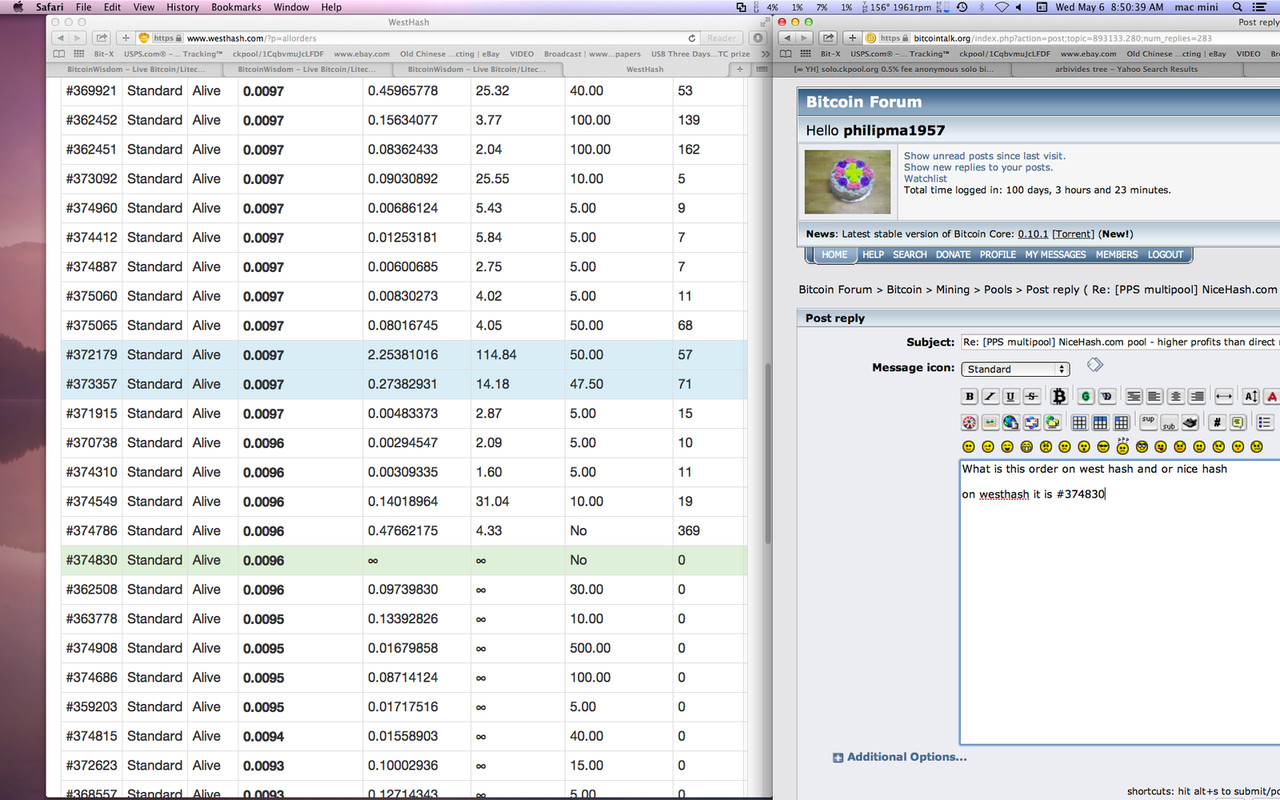
Task: Insert table row icon in editor
Action: (x=1100, y=422)
